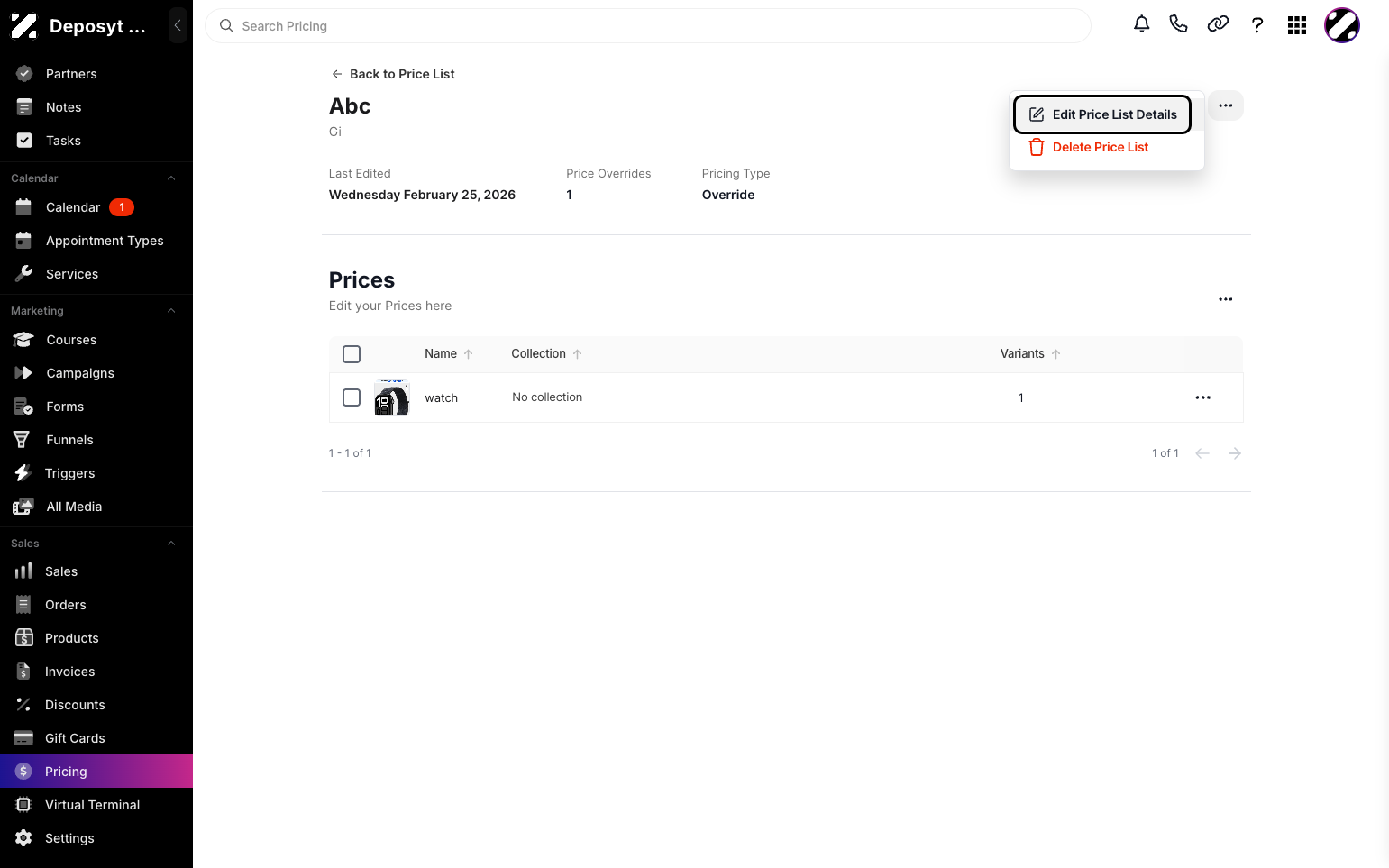The image size is (1389, 868).
Task: Open Appointment Types item
Action: coord(96,241)
